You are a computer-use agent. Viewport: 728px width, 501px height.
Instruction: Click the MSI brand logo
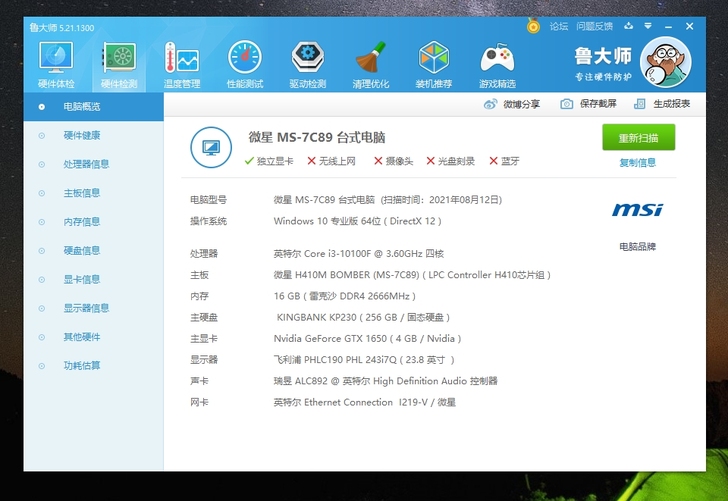click(637, 210)
